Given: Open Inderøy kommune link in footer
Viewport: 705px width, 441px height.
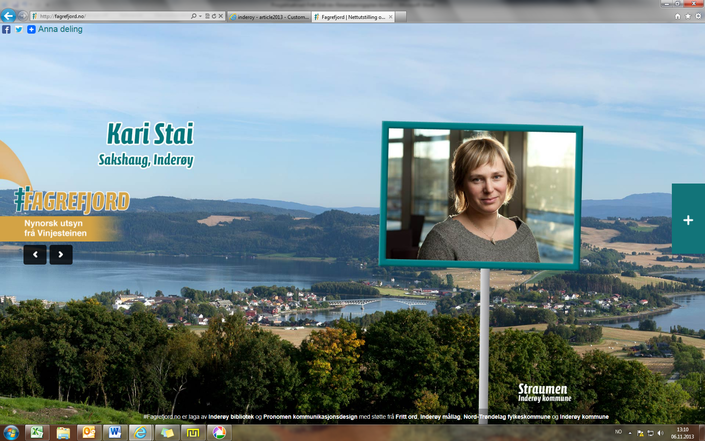Looking at the screenshot, I should coord(584,417).
